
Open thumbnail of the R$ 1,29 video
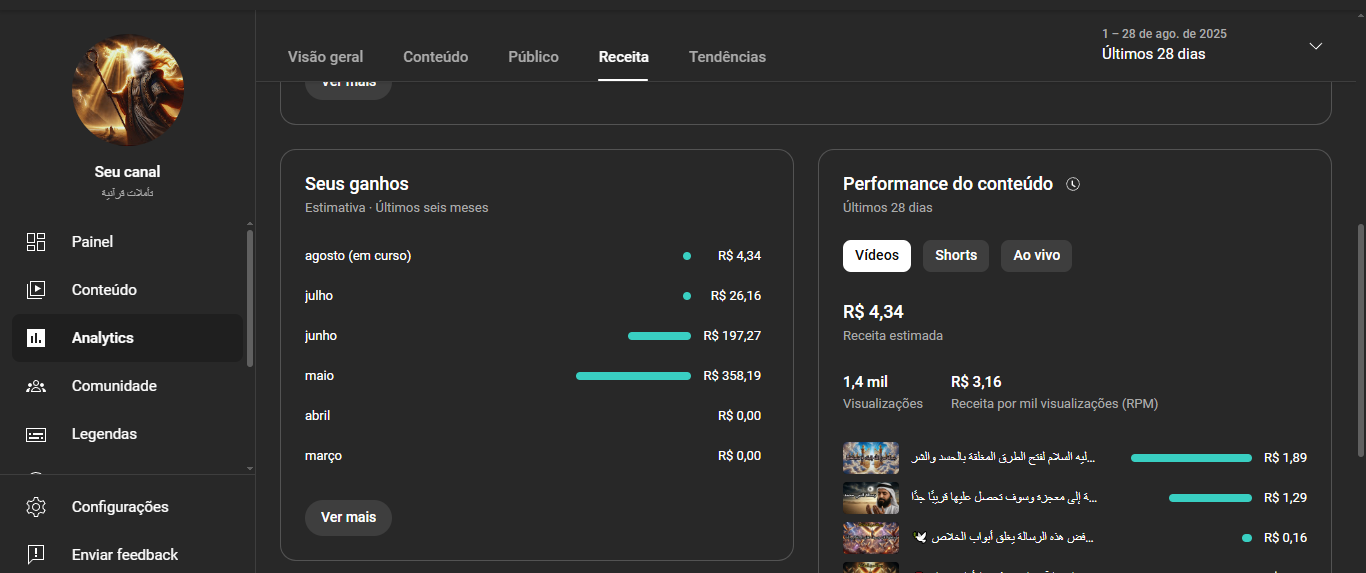(871, 497)
